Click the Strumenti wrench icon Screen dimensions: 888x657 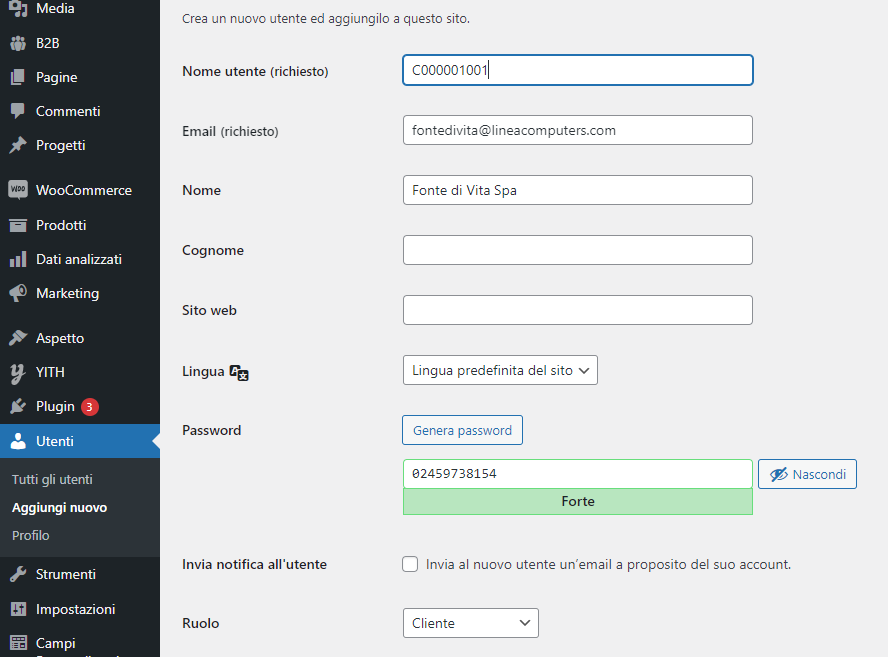coord(18,574)
